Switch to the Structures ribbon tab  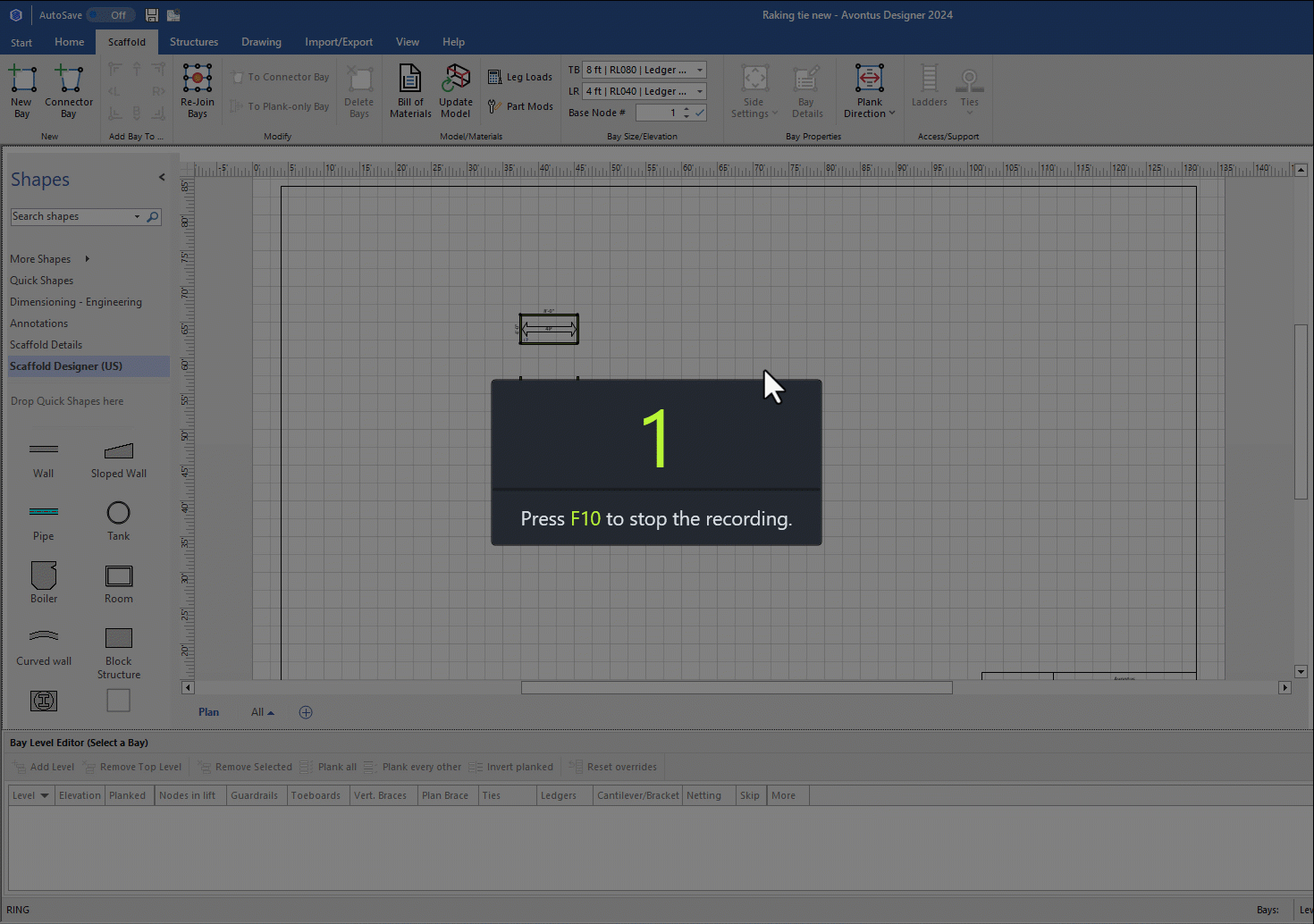(x=194, y=42)
